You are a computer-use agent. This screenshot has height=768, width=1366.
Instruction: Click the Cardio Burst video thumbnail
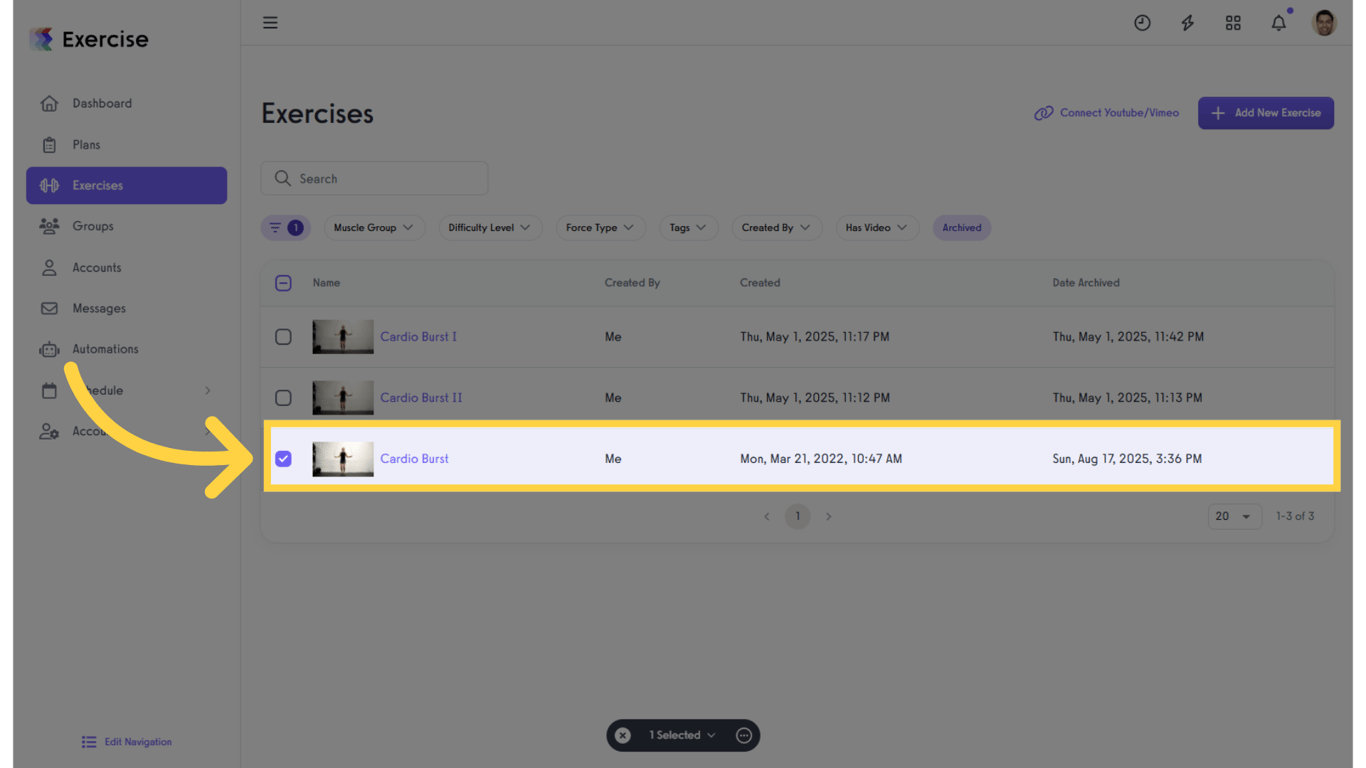pyautogui.click(x=342, y=458)
